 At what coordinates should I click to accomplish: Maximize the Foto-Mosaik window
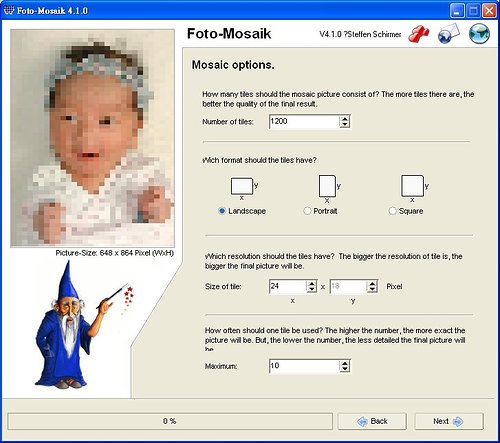tap(473, 11)
